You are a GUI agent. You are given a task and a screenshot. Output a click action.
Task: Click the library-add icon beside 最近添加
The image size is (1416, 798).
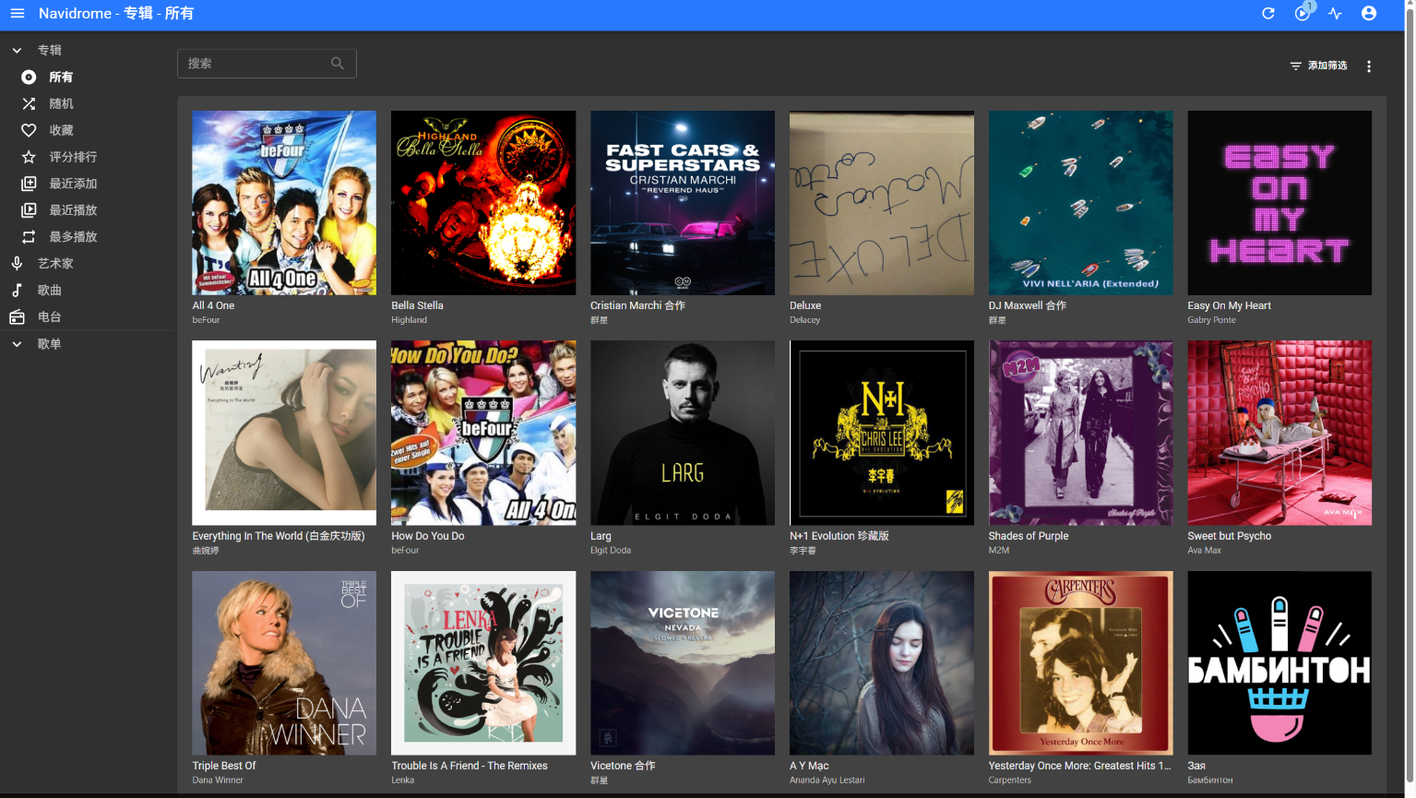(29, 184)
